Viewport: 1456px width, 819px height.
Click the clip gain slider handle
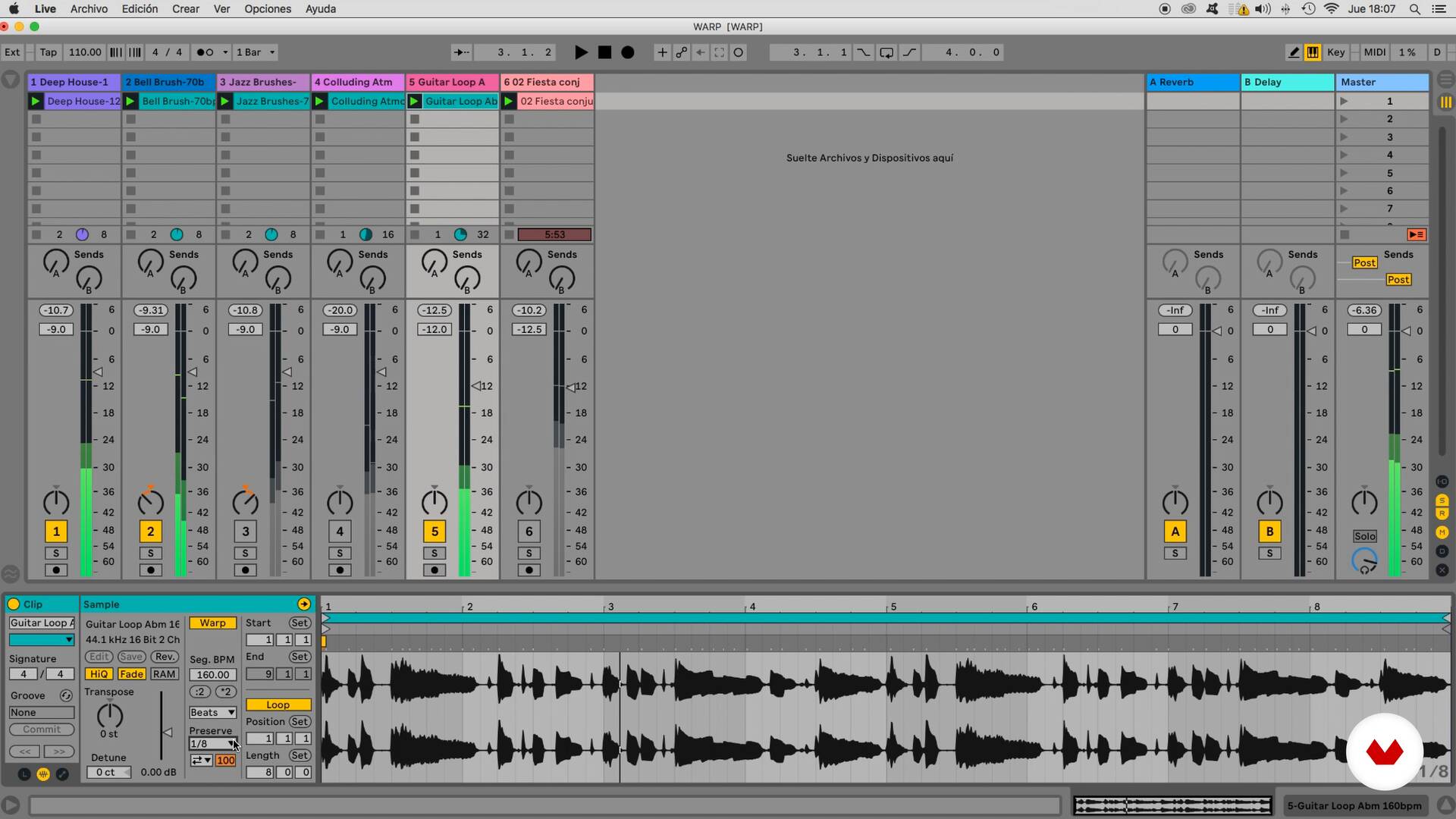click(167, 732)
